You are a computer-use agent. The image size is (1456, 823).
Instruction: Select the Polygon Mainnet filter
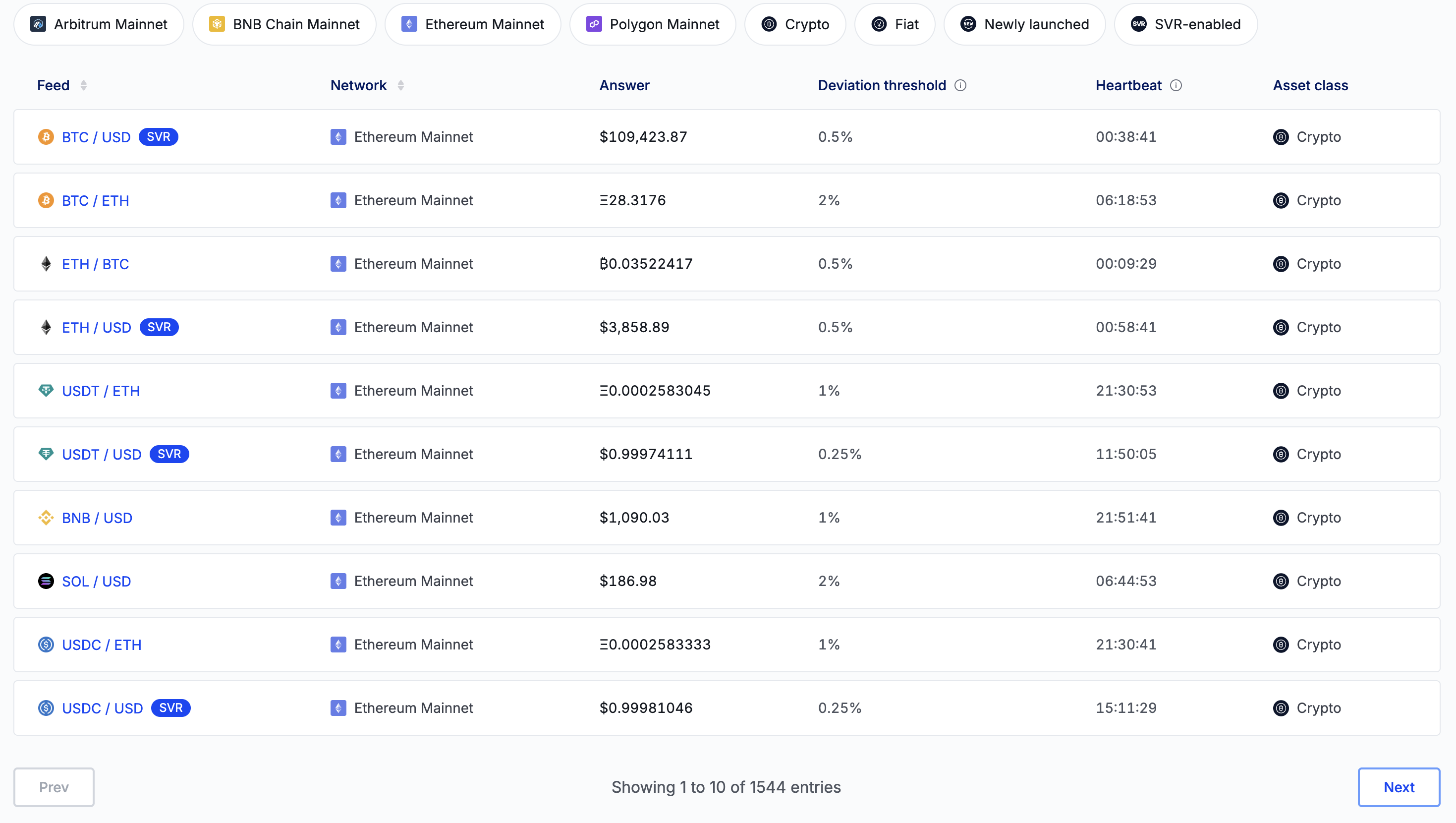coord(652,24)
